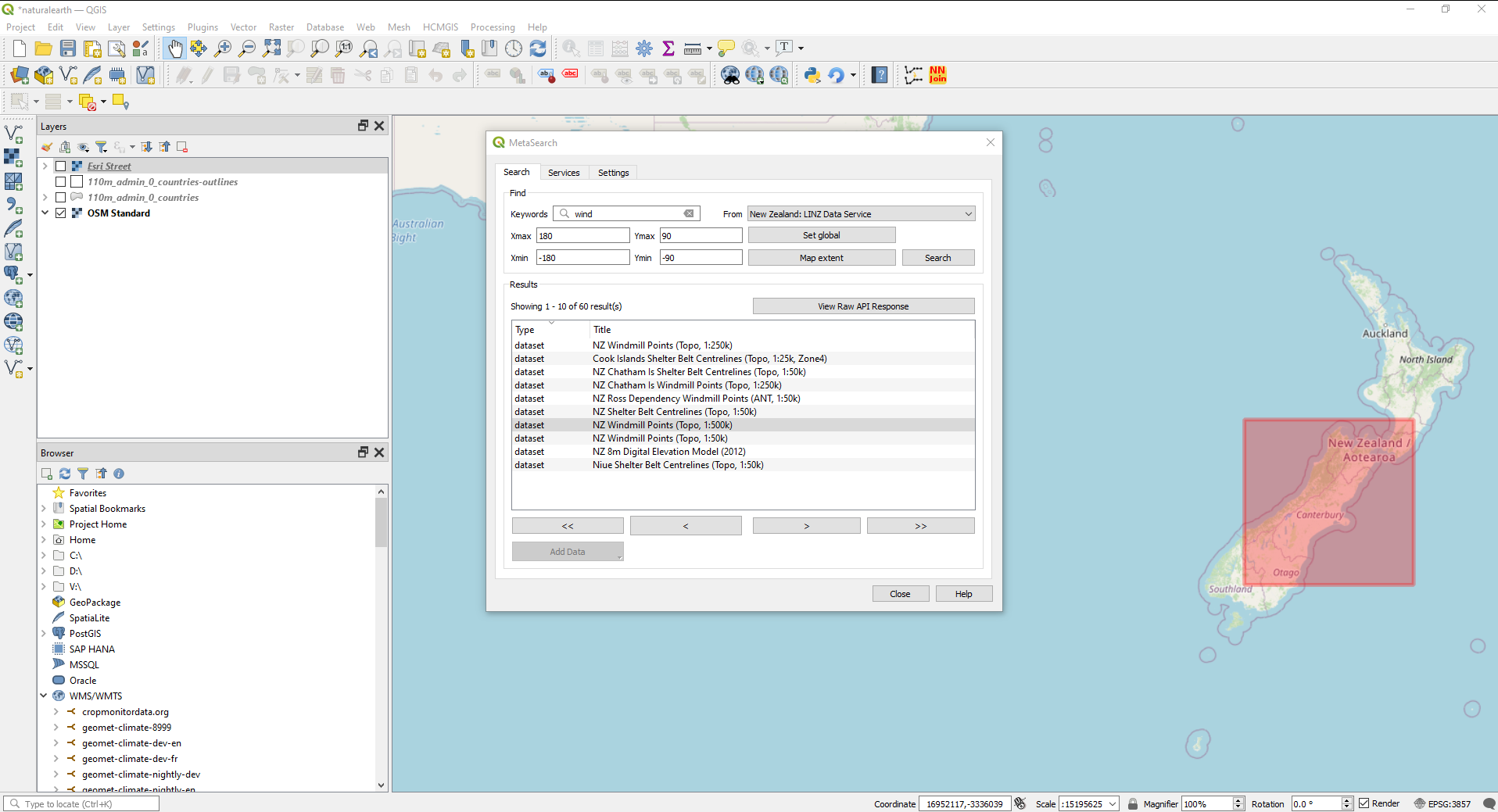1498x812 pixels.
Task: Open the From catalog service dropdown
Action: [x=861, y=214]
